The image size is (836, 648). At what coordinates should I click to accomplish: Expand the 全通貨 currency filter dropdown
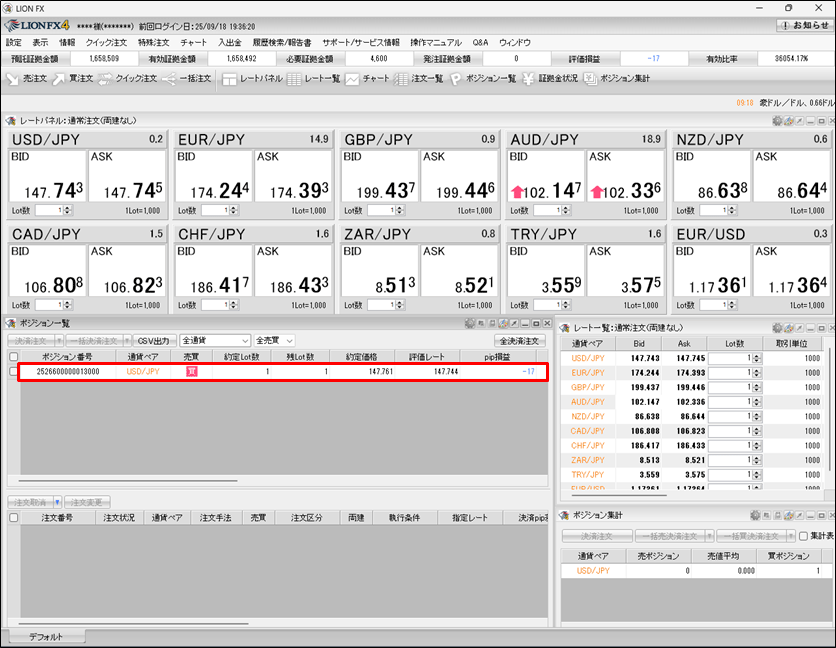[x=215, y=341]
